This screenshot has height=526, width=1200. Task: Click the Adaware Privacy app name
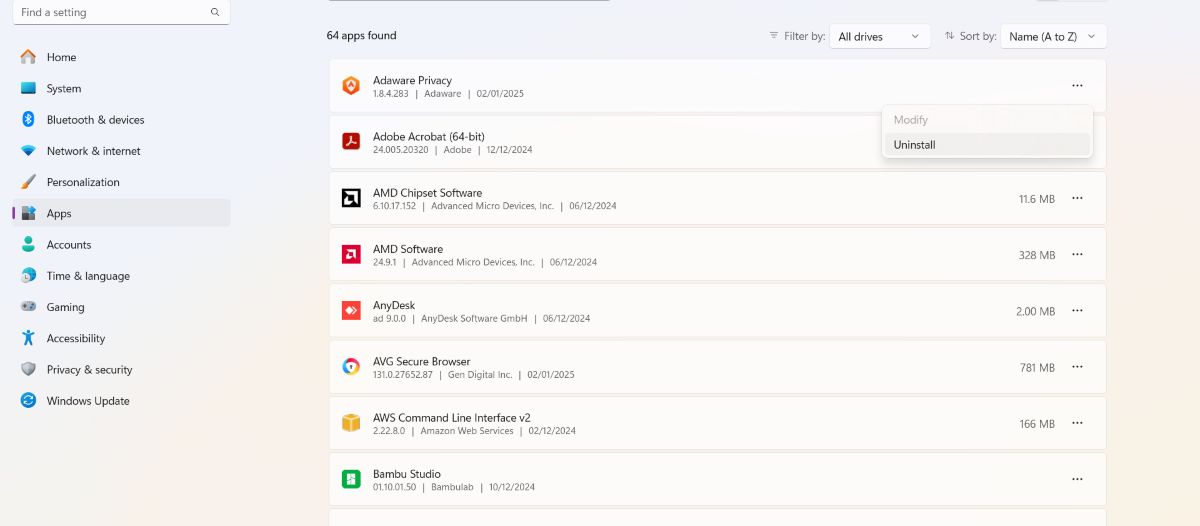tap(412, 80)
